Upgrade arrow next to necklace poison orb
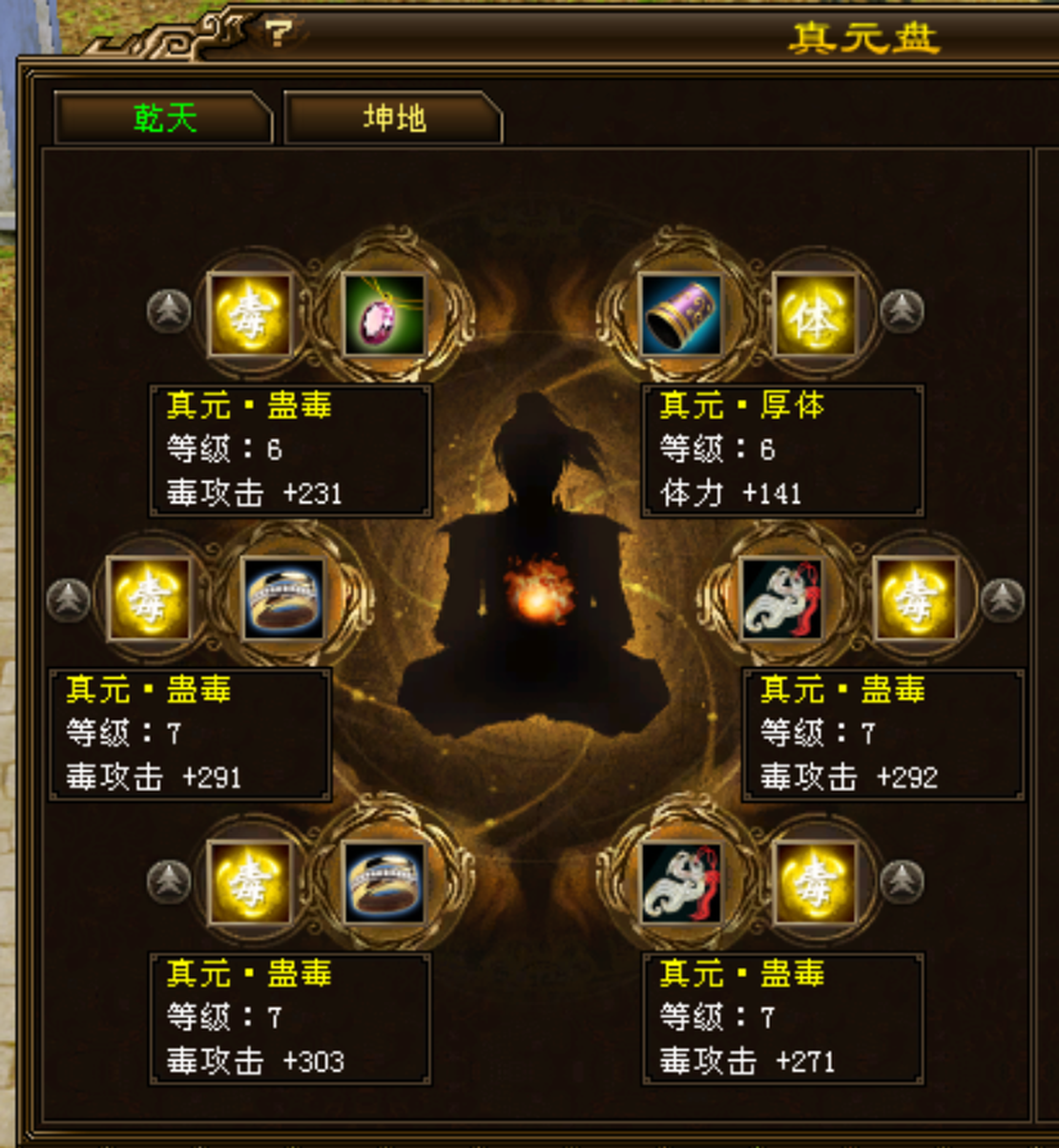 (x=169, y=311)
